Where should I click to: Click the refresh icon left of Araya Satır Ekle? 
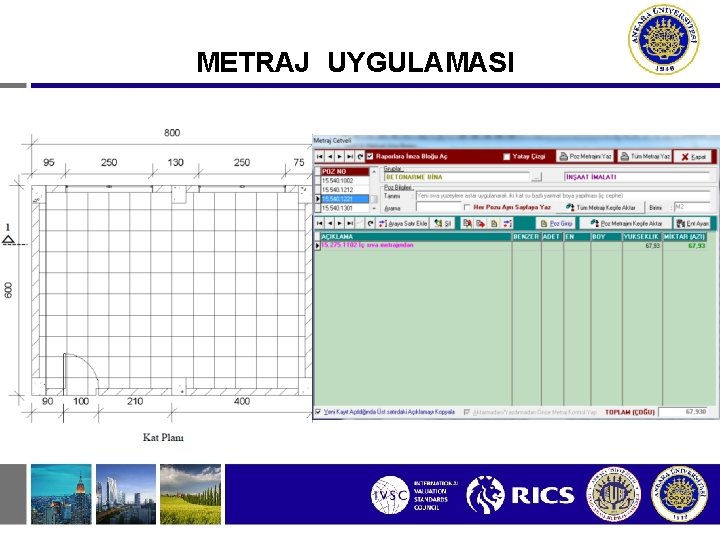tap(371, 223)
